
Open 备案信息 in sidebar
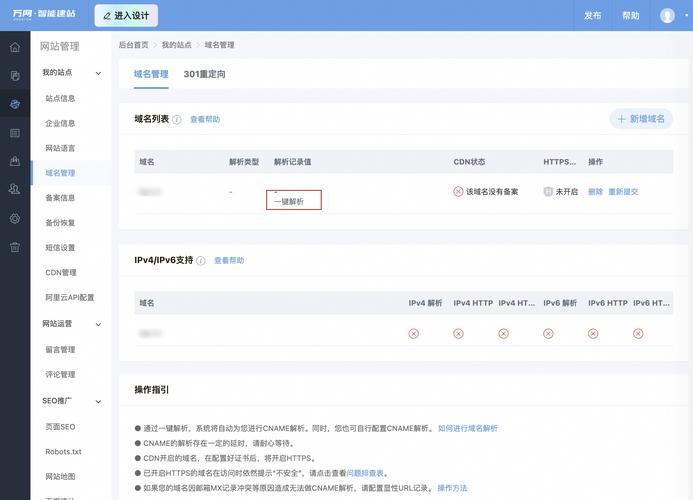coord(60,198)
